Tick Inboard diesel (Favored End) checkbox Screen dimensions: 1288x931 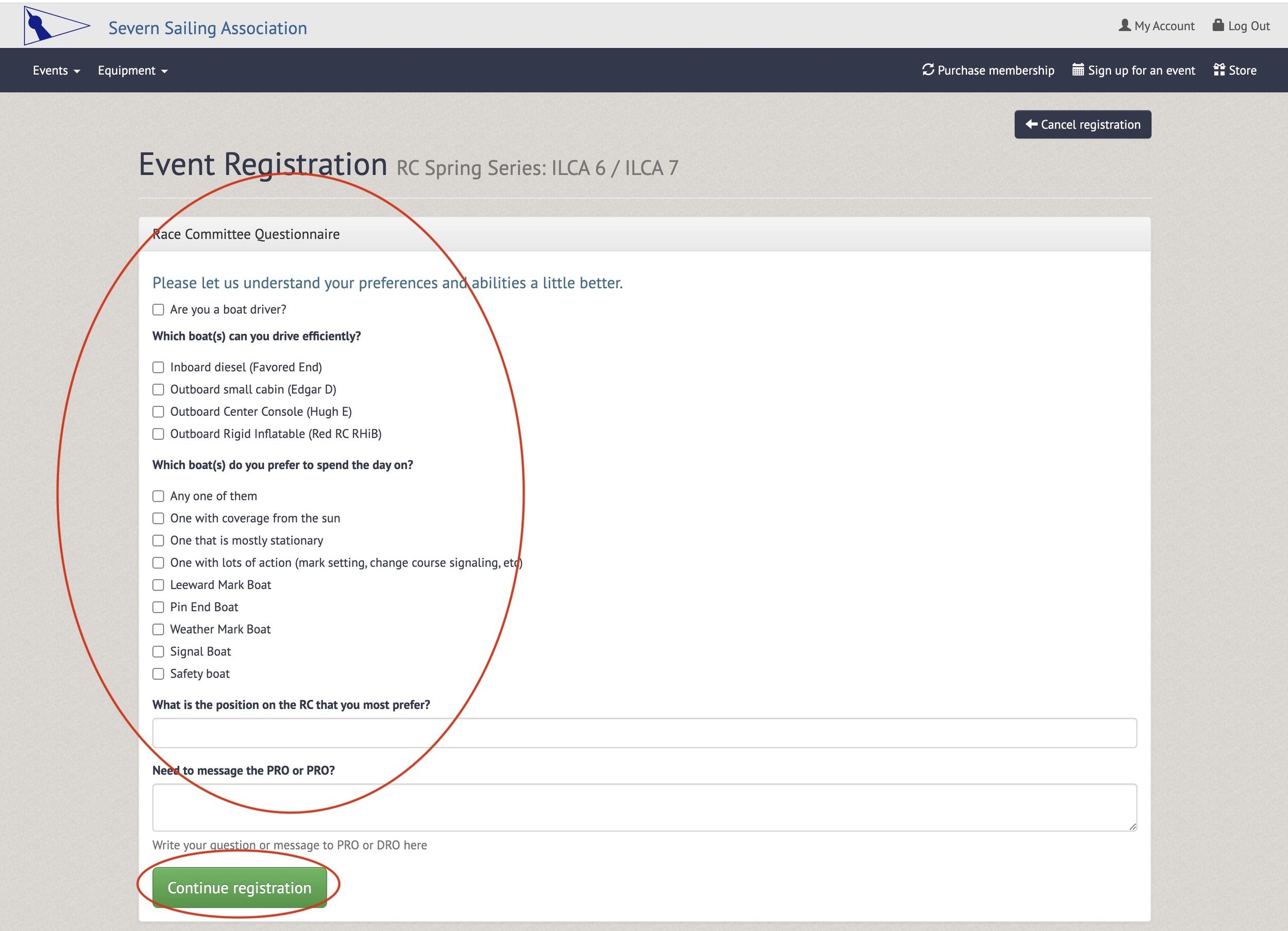pyautogui.click(x=159, y=367)
